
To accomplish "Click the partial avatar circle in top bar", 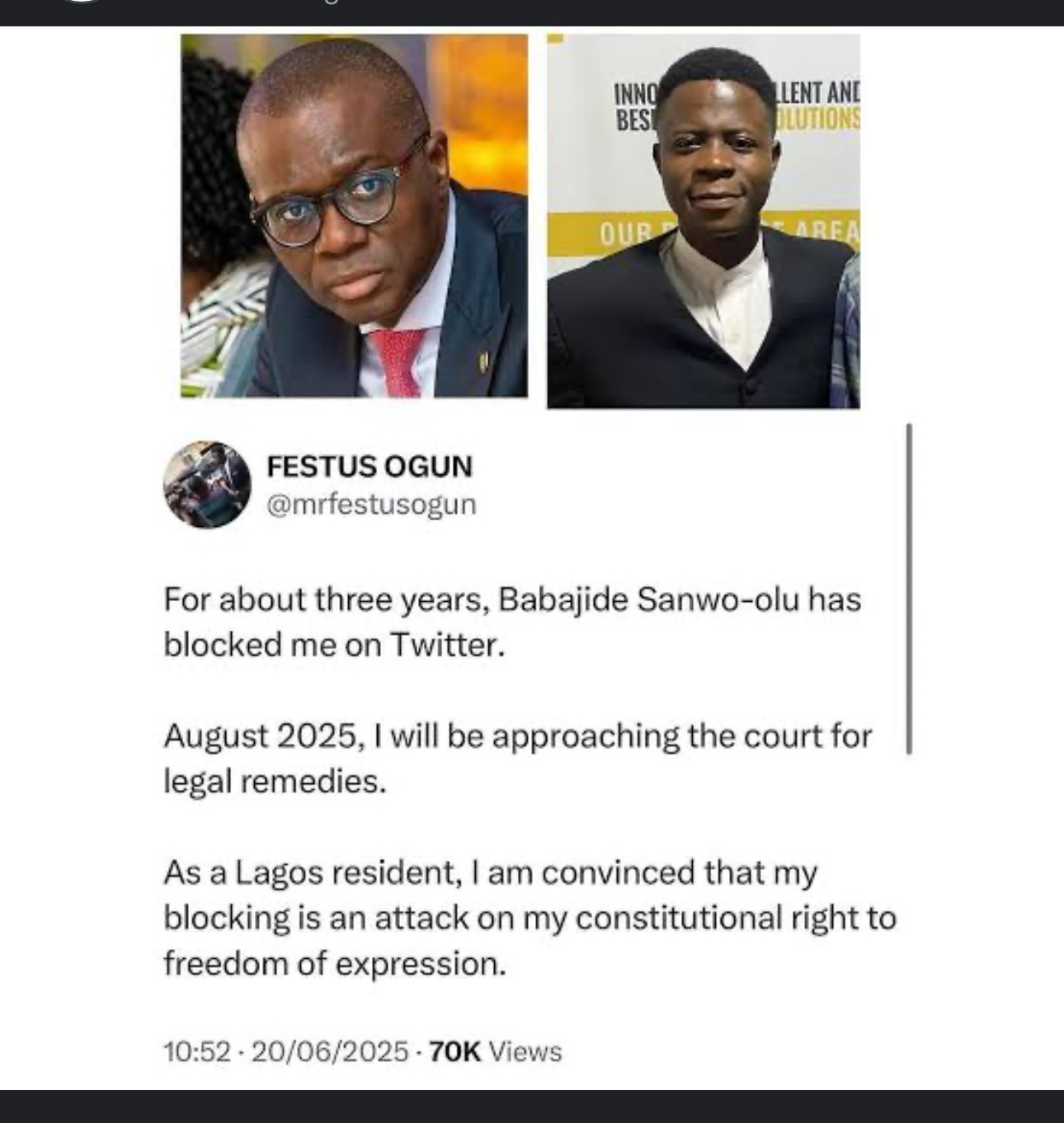I will 81,2.
